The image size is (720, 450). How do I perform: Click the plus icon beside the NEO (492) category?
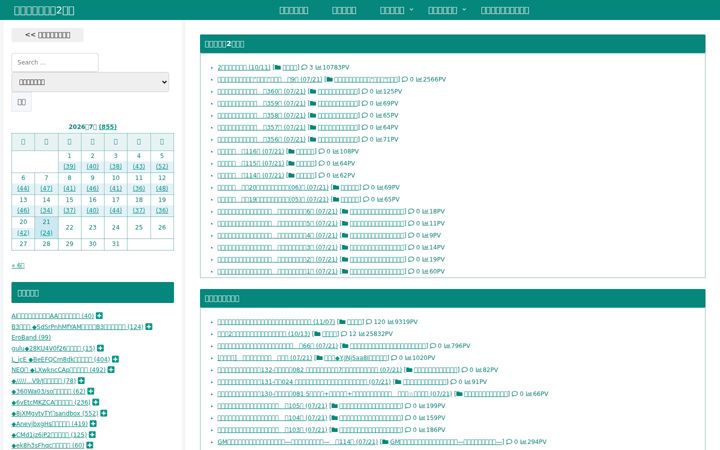click(x=111, y=370)
